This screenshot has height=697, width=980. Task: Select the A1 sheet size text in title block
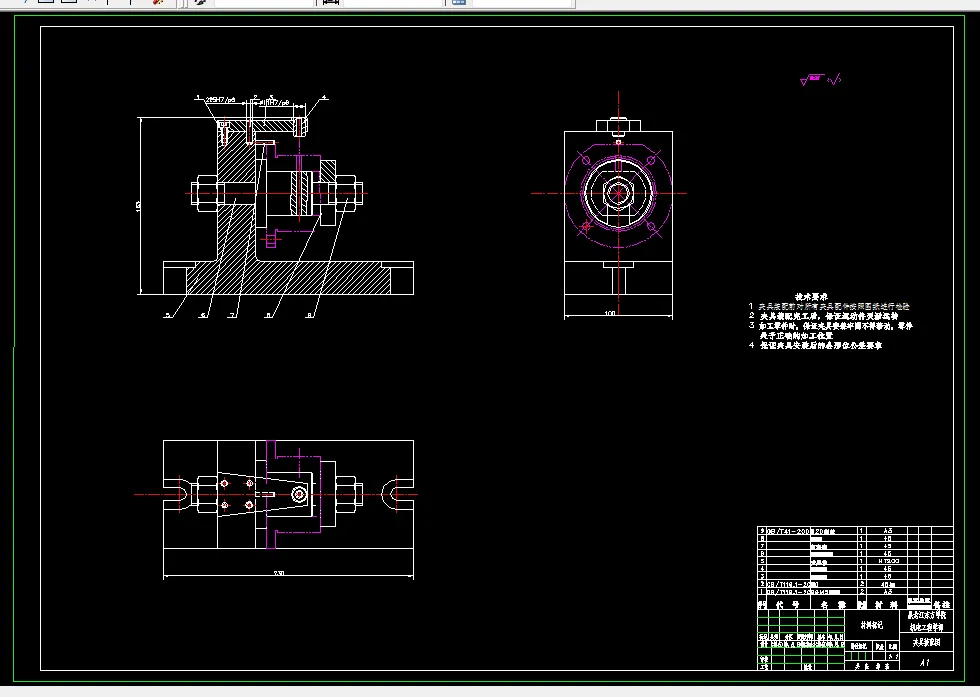click(925, 663)
